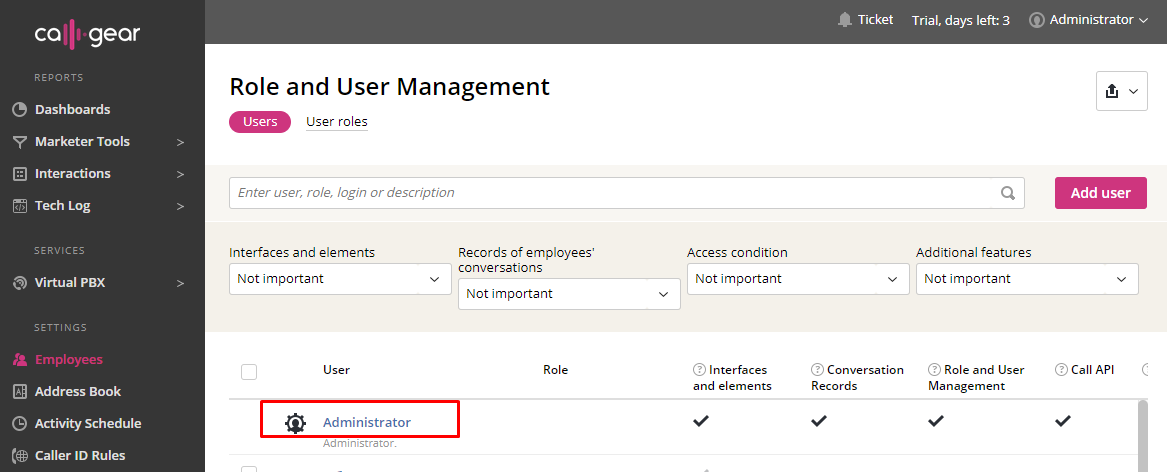Open Dashboards via its pie chart icon
The height and width of the screenshot is (472, 1167).
click(20, 109)
